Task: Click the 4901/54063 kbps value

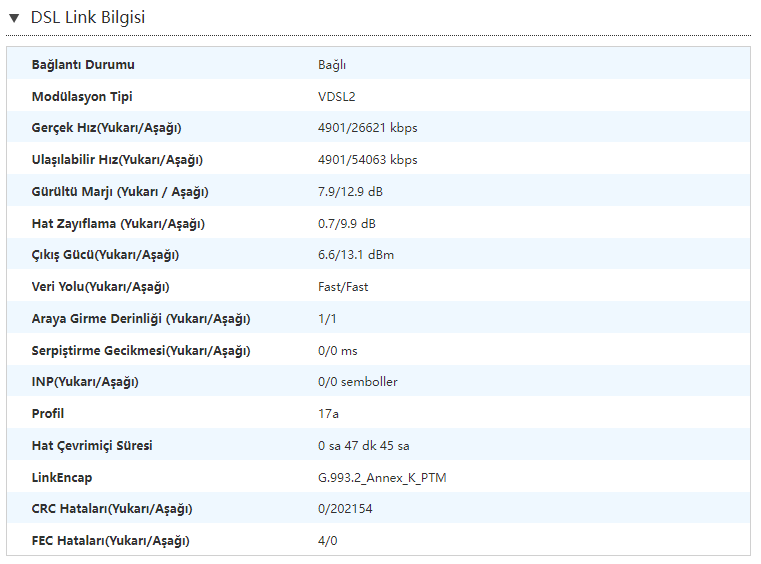Action: click(x=367, y=160)
